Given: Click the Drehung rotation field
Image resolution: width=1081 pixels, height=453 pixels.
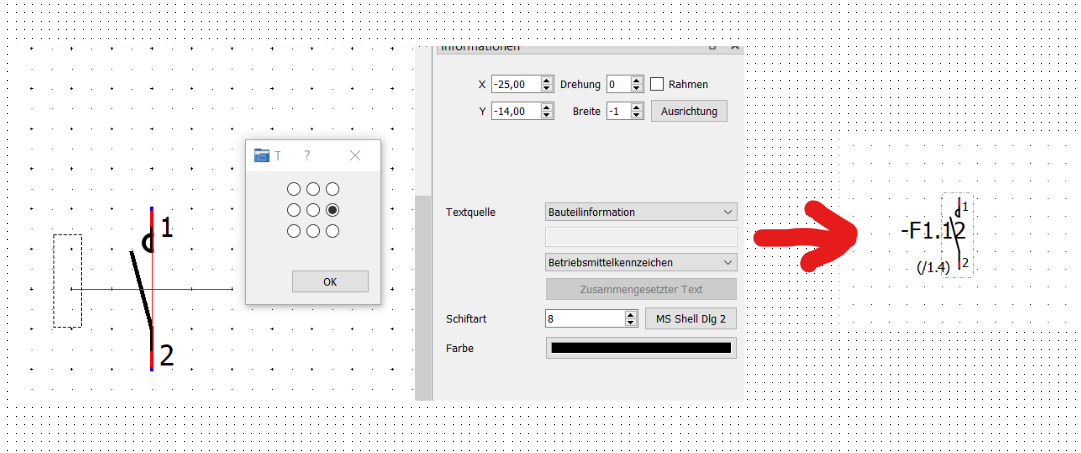Looking at the screenshot, I should click(618, 84).
